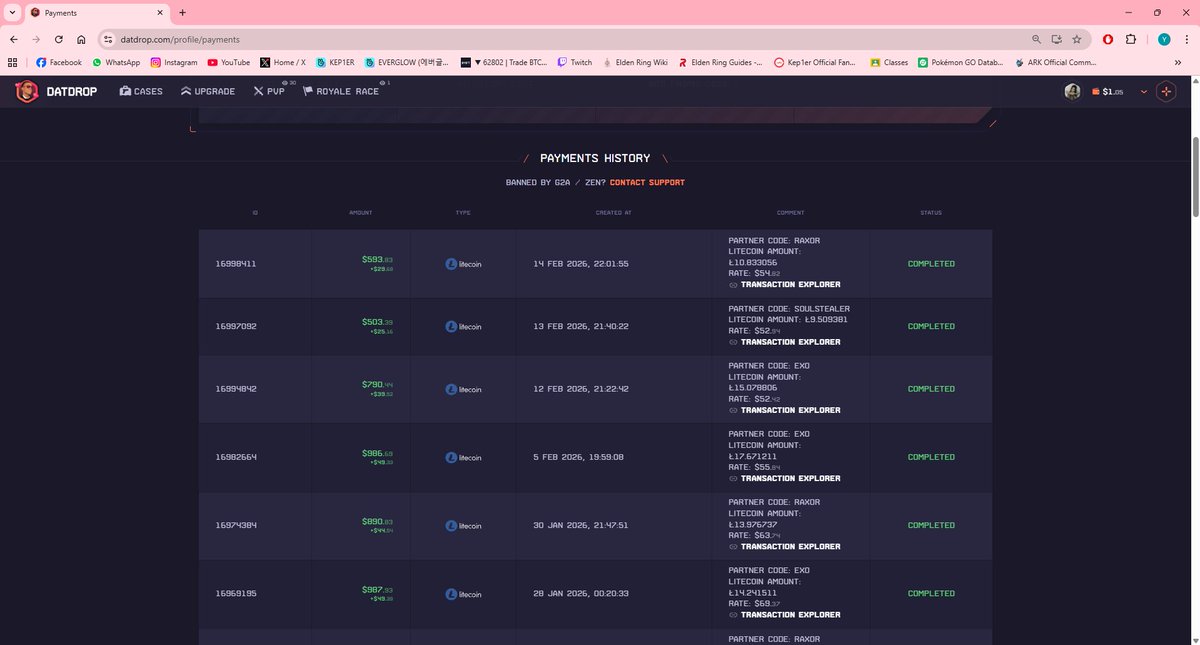Image resolution: width=1200 pixels, height=645 pixels.
Task: Open the apps grid icon in bookmarks bar
Action: [13, 62]
